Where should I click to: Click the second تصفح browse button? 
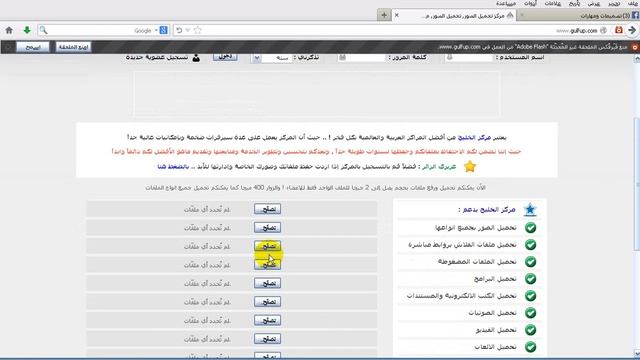click(x=267, y=227)
